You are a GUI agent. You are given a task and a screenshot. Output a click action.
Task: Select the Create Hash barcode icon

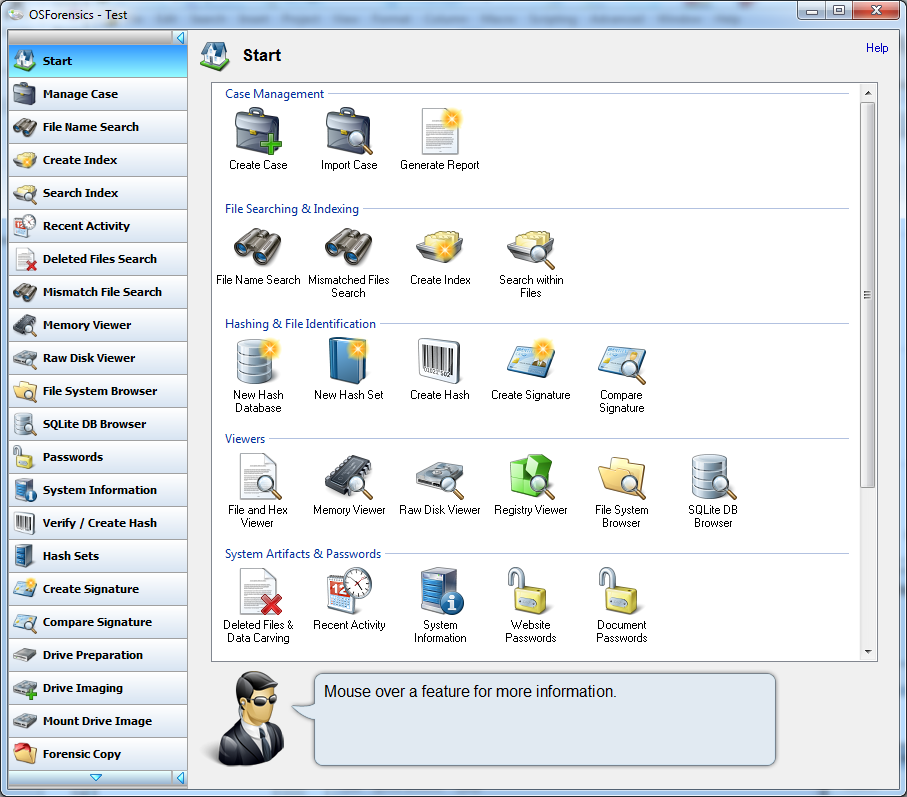(x=439, y=363)
